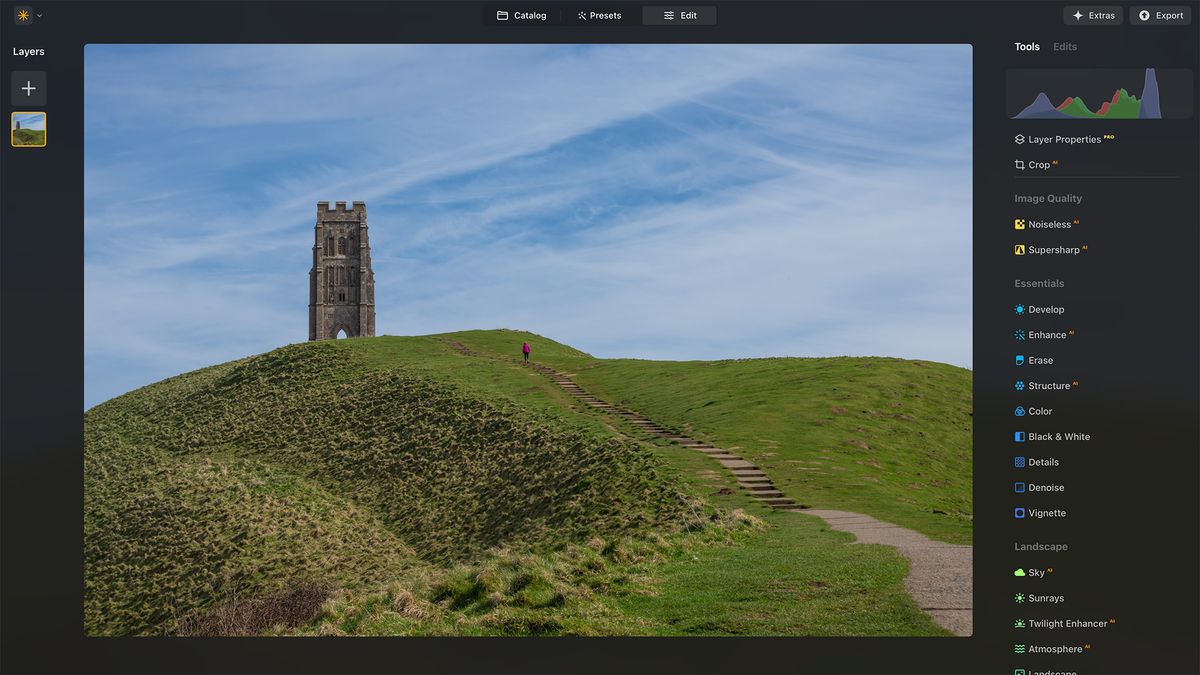Click the Structure tool icon
Image resolution: width=1200 pixels, height=675 pixels.
[1020, 386]
